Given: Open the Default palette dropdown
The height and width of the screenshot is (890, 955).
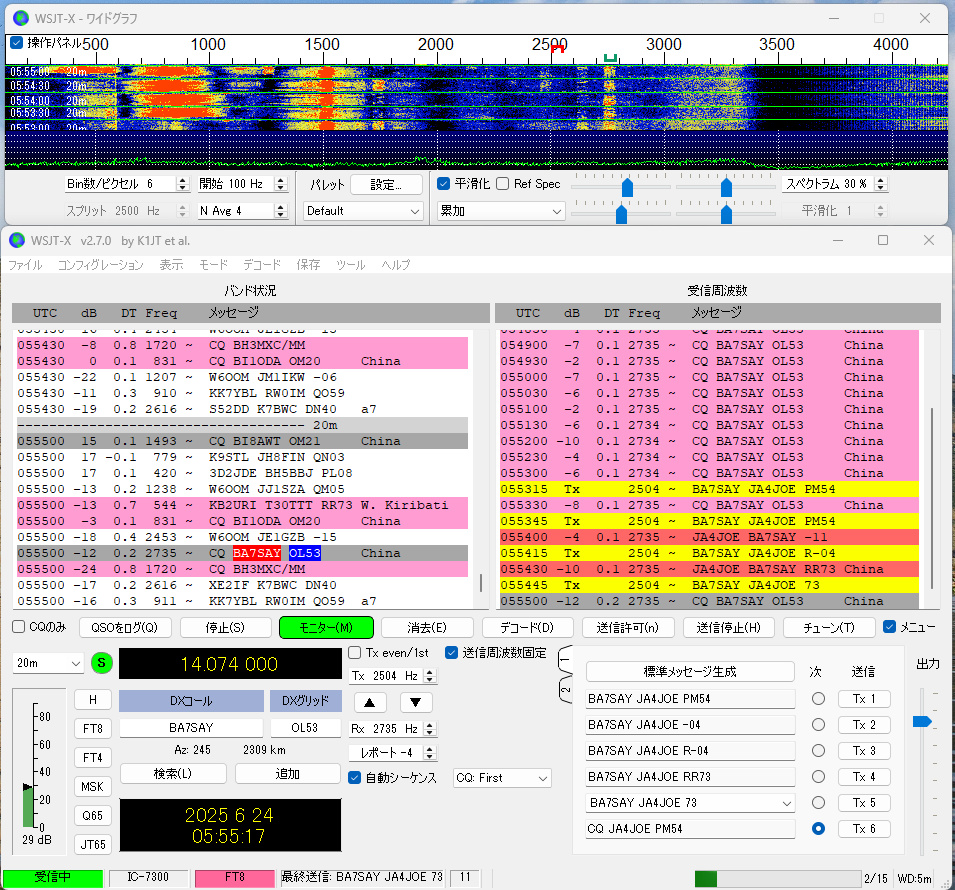Looking at the screenshot, I should [363, 211].
